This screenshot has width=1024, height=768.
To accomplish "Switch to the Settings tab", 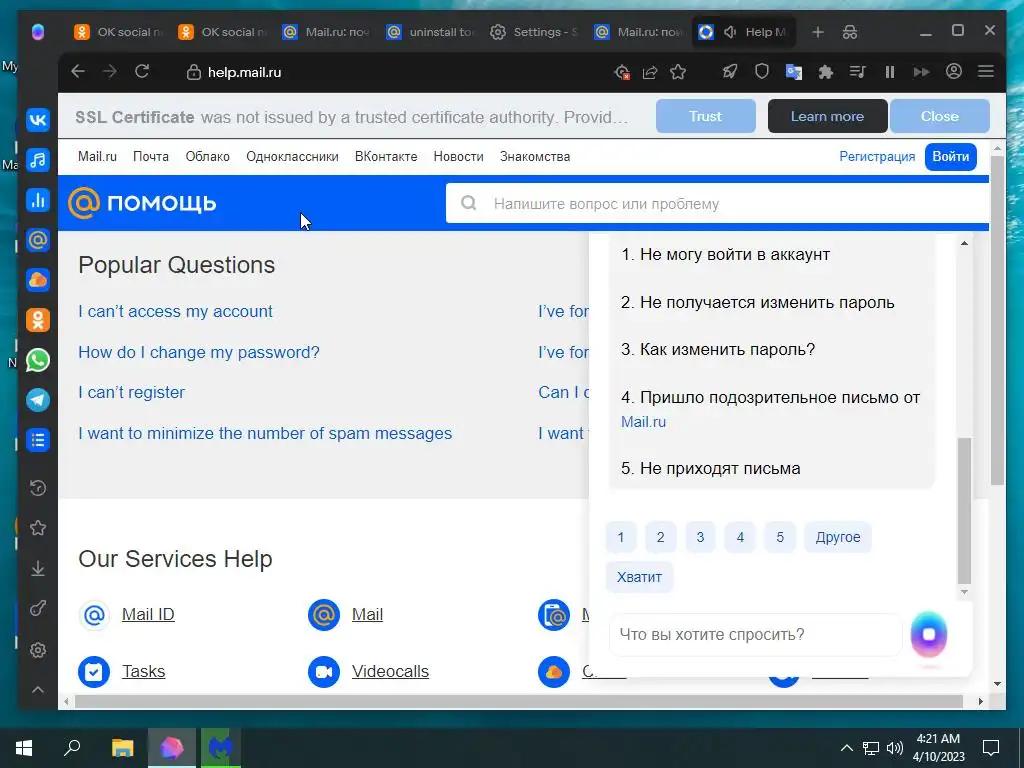I will [x=534, y=32].
